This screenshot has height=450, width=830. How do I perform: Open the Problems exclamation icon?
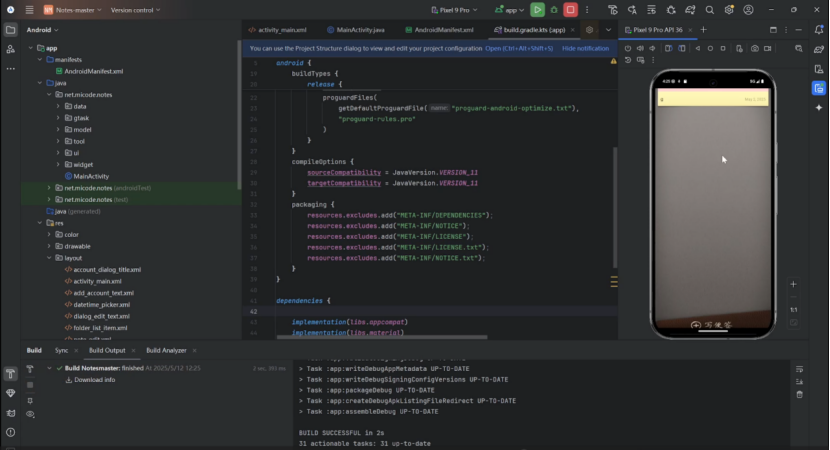[x=11, y=432]
